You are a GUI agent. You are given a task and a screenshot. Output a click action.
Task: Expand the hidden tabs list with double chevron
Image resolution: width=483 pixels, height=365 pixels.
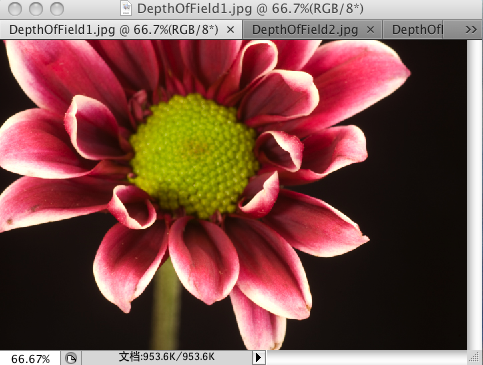click(x=471, y=30)
